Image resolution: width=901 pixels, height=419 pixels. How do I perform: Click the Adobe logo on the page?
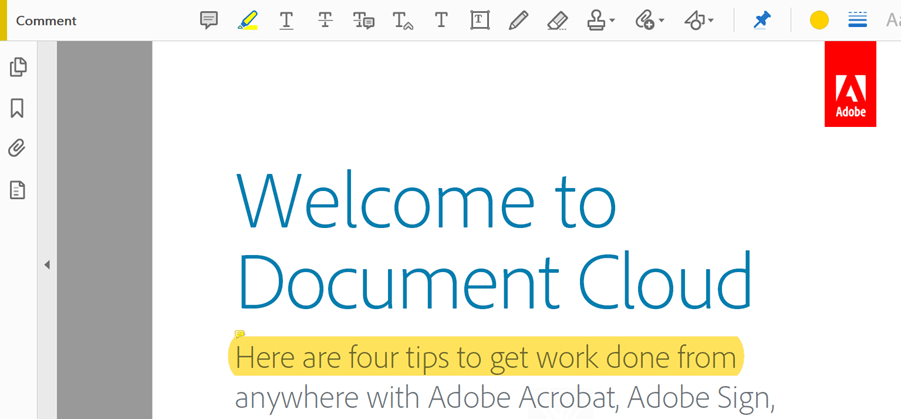850,84
